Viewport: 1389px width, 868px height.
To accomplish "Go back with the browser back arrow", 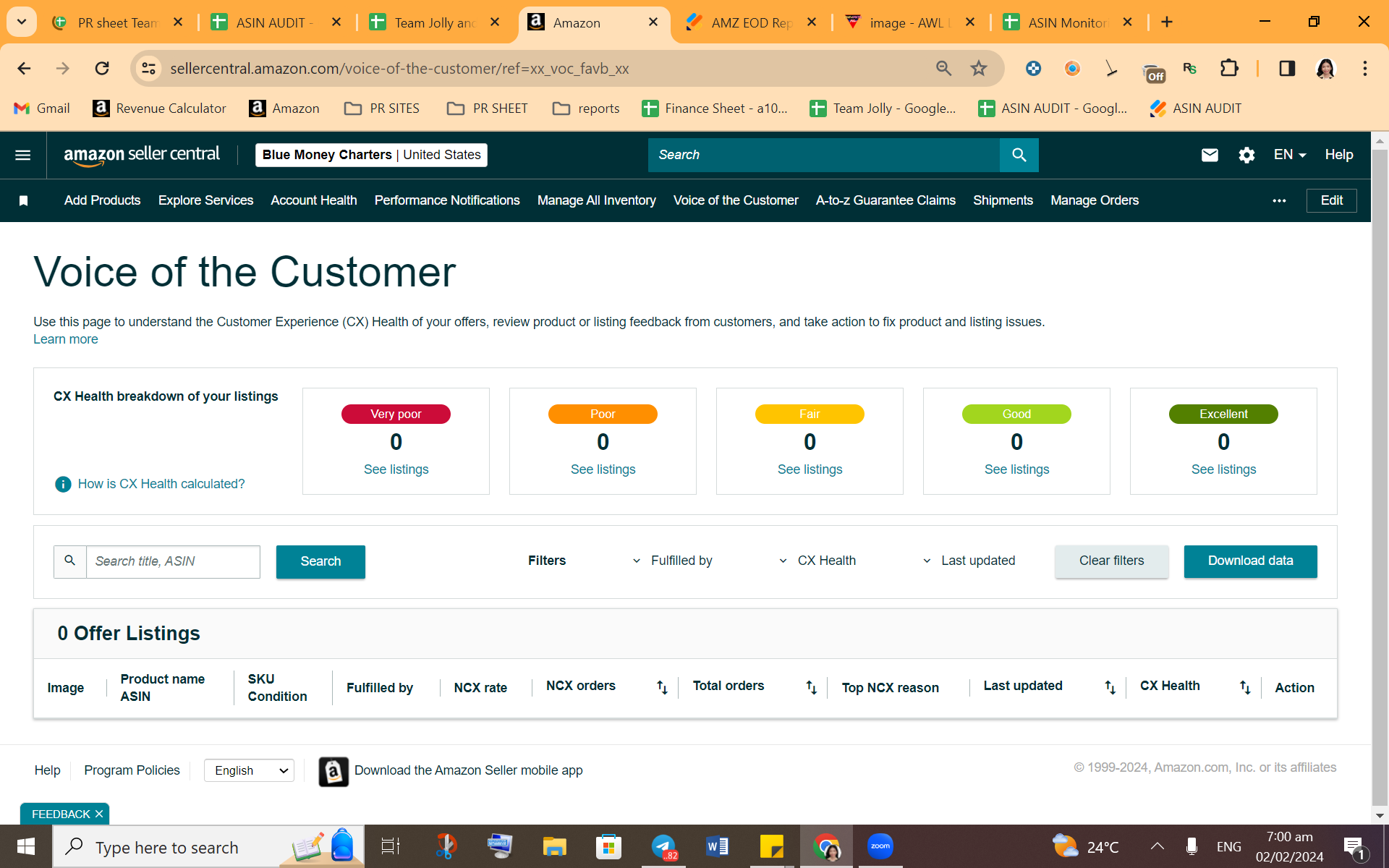I will pyautogui.click(x=24, y=69).
